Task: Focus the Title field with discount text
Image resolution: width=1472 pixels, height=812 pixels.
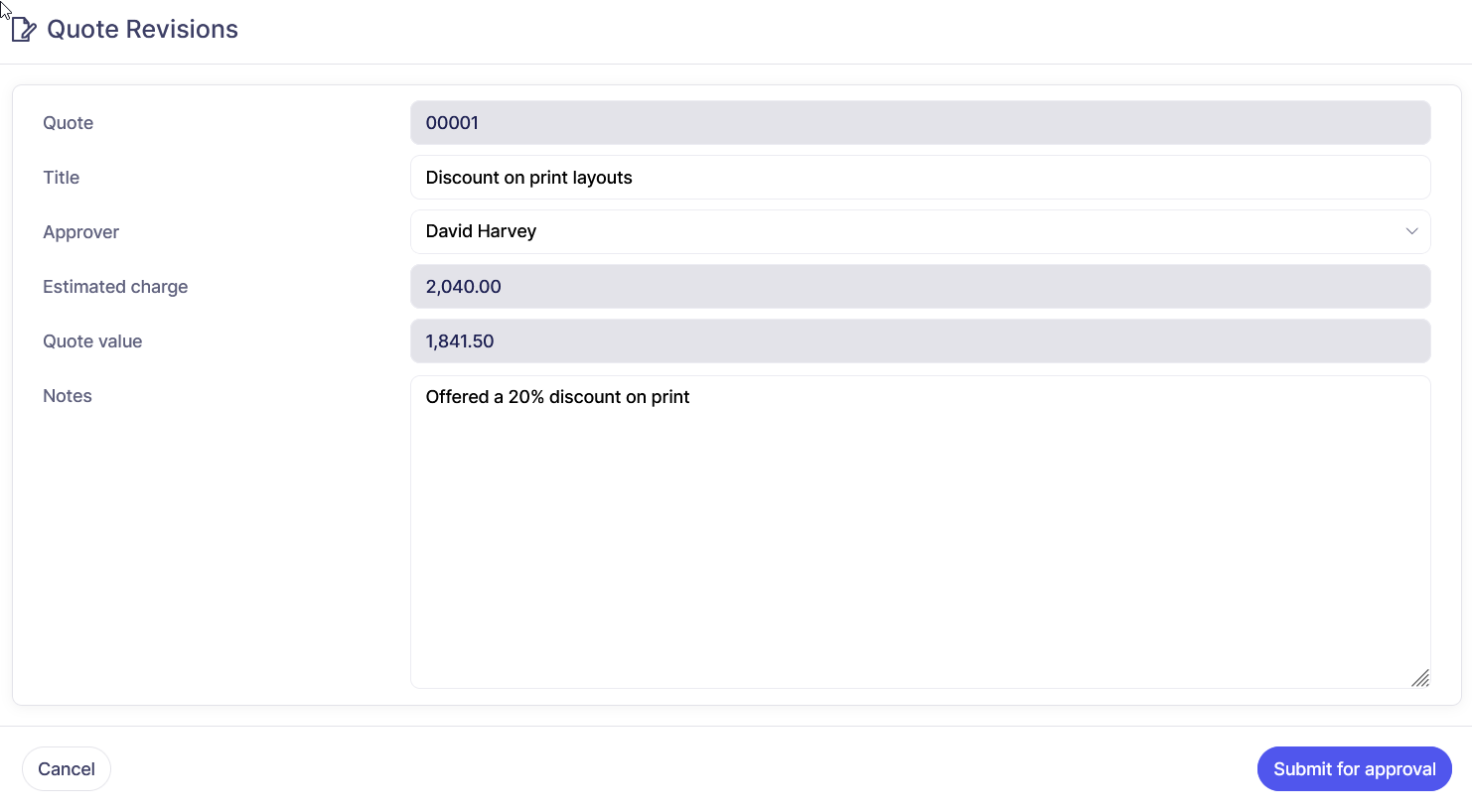Action: coord(920,178)
